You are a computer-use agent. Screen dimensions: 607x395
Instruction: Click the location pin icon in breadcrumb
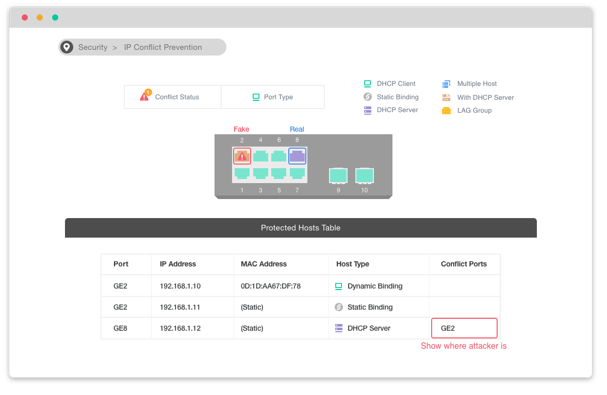[67, 47]
